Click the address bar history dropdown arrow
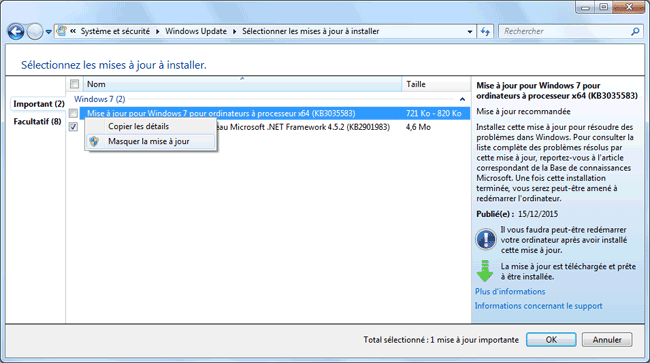The height and width of the screenshot is (363, 650). (470, 31)
